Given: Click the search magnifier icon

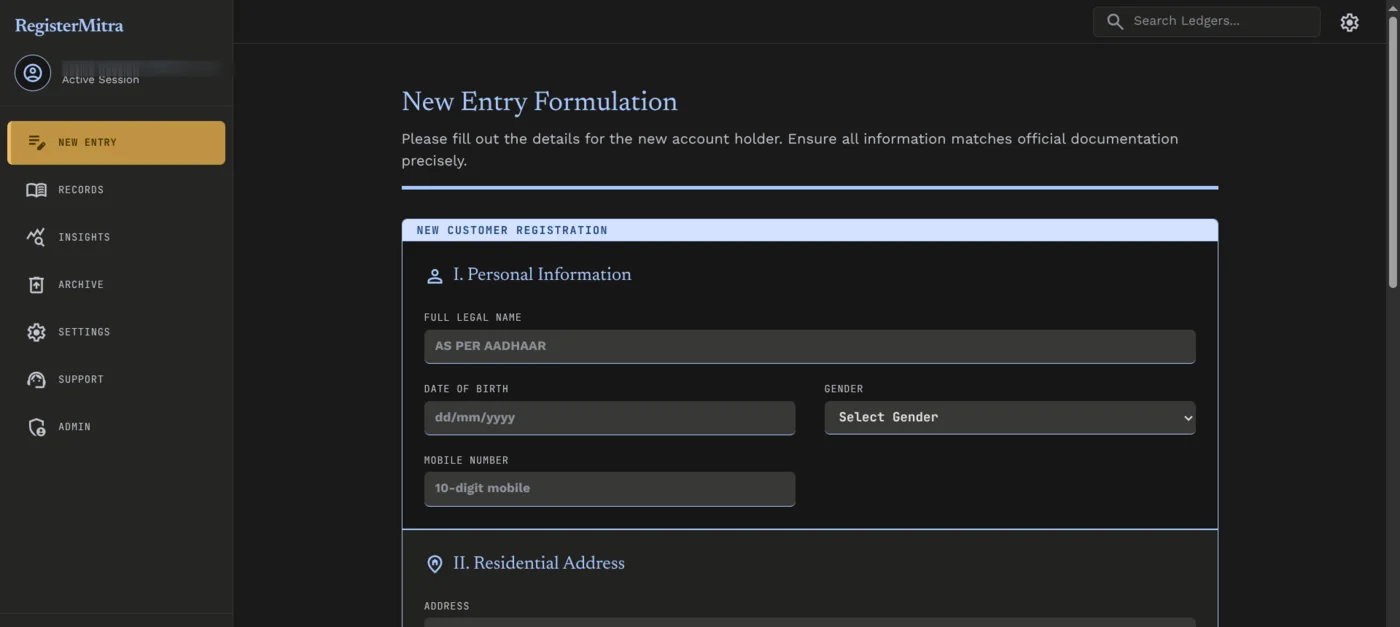Looking at the screenshot, I should (1115, 21).
